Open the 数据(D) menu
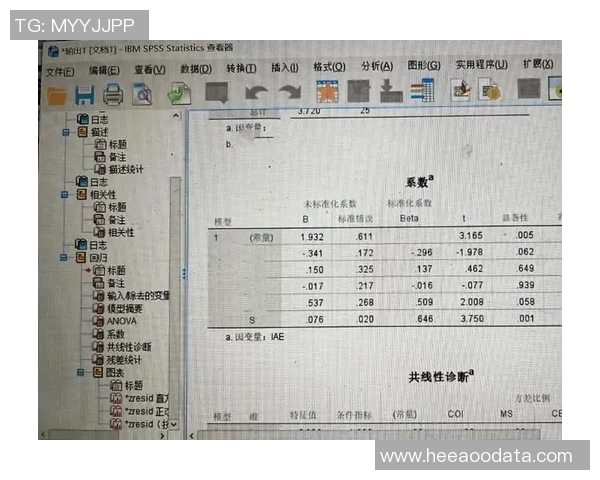 click(196, 69)
